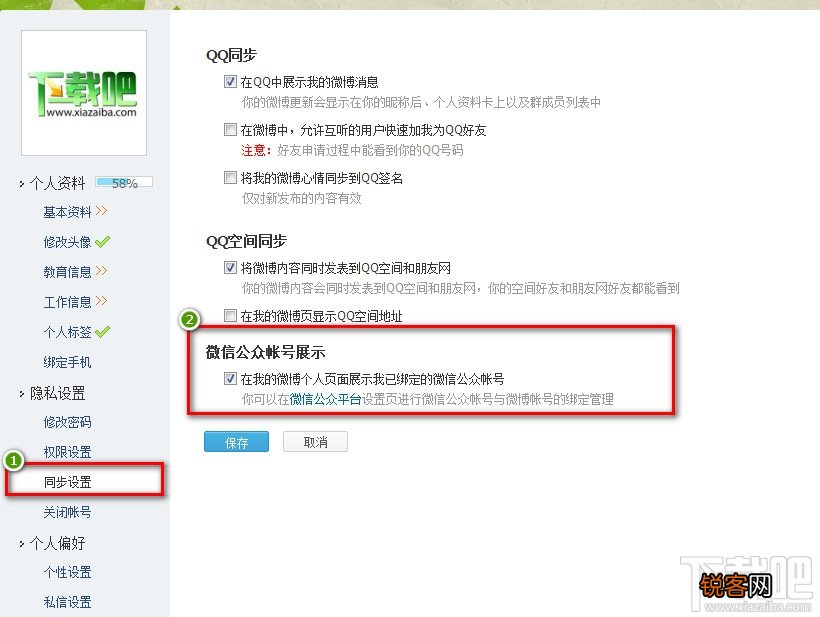The image size is (820, 617).
Task: Click the orange arrows beside 基本资料
Action: [101, 211]
